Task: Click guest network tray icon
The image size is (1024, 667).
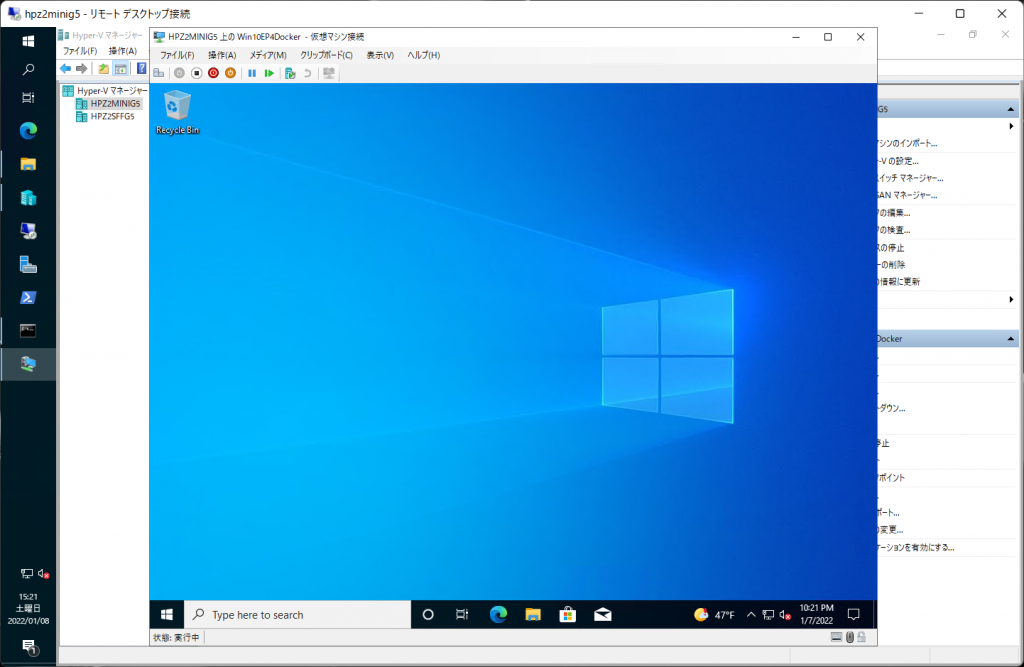Action: 768,615
